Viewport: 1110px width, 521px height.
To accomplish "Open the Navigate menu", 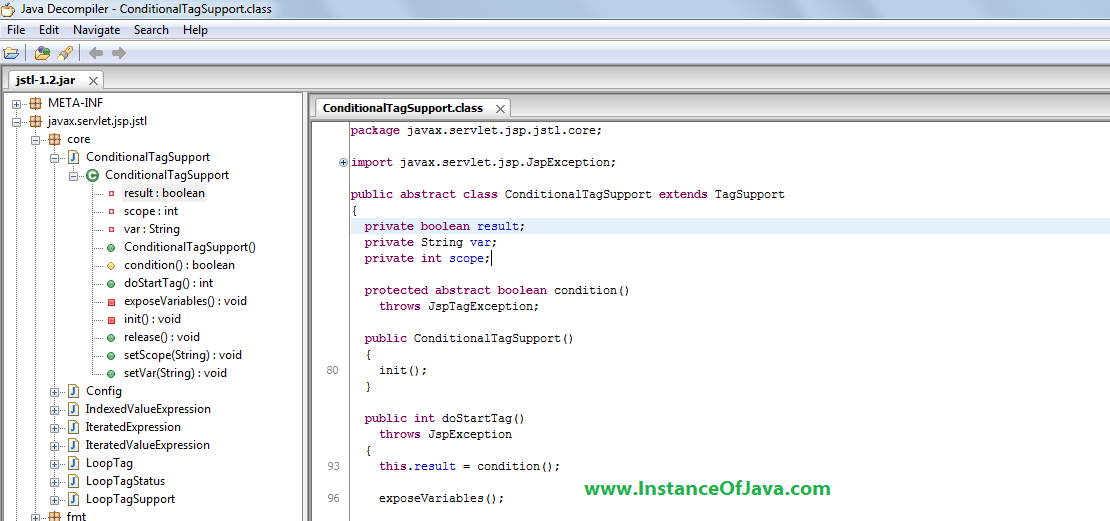I will pyautogui.click(x=97, y=30).
